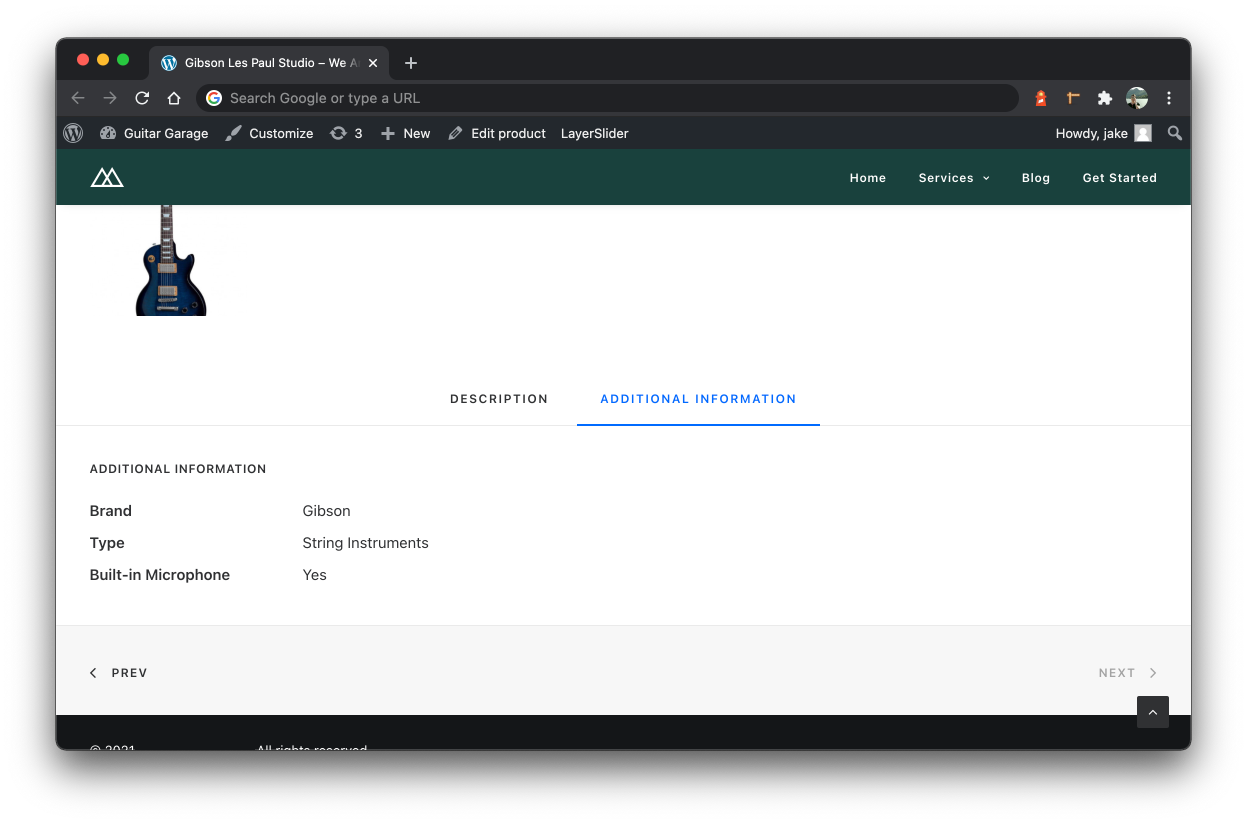Switch to the Description tab
This screenshot has width=1247, height=824.
click(x=498, y=398)
